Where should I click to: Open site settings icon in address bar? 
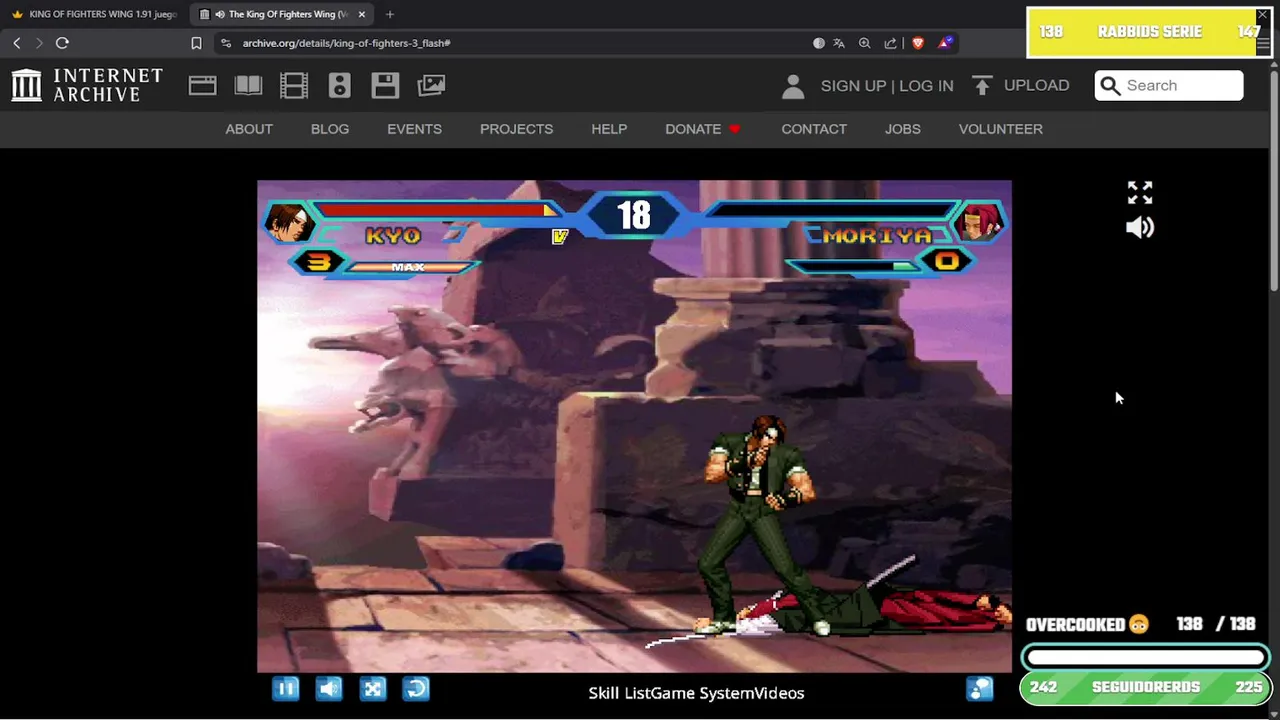225,43
